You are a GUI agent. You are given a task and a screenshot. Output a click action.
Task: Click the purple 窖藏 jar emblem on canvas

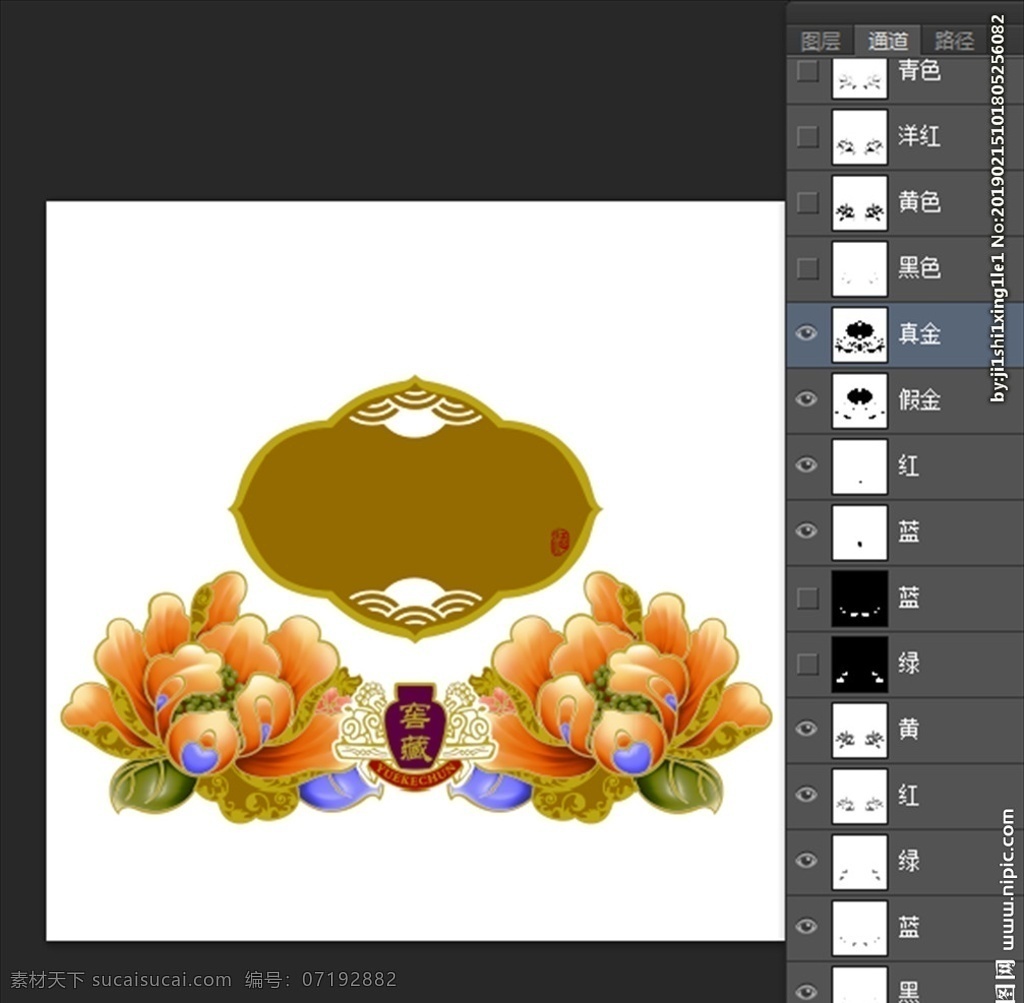415,726
